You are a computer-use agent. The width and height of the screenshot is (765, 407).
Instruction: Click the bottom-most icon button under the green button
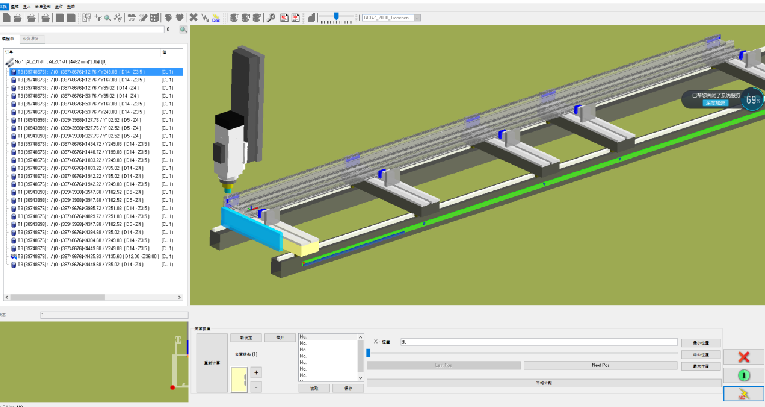pyautogui.click(x=743, y=394)
